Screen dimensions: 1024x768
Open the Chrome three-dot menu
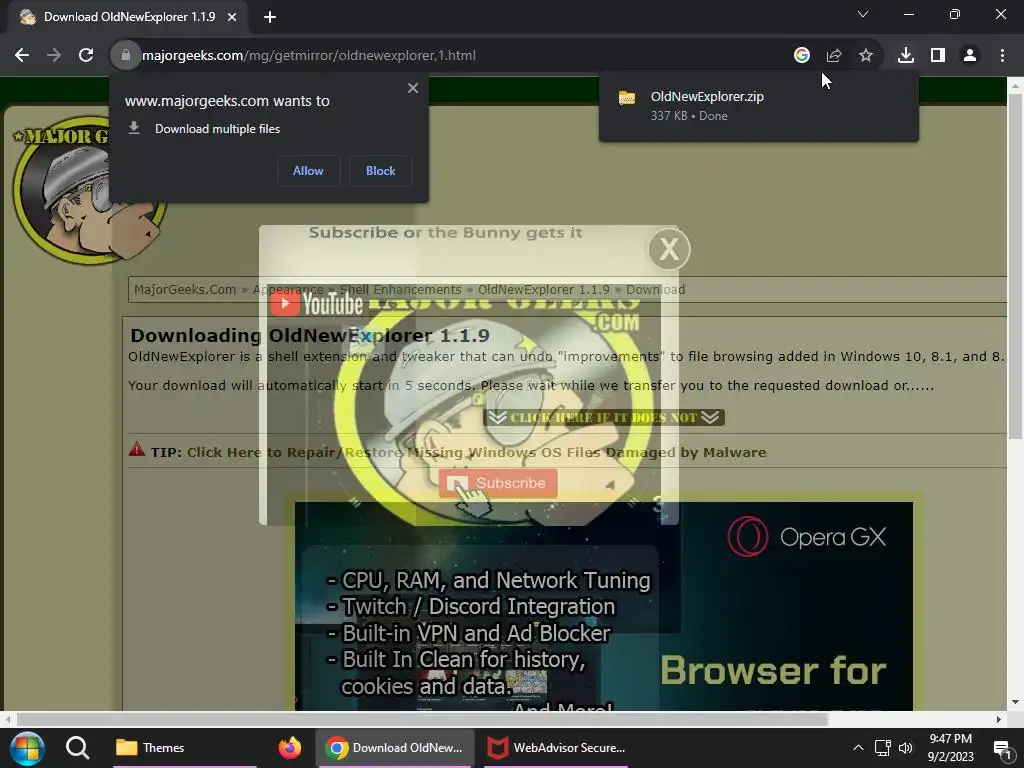click(1002, 56)
